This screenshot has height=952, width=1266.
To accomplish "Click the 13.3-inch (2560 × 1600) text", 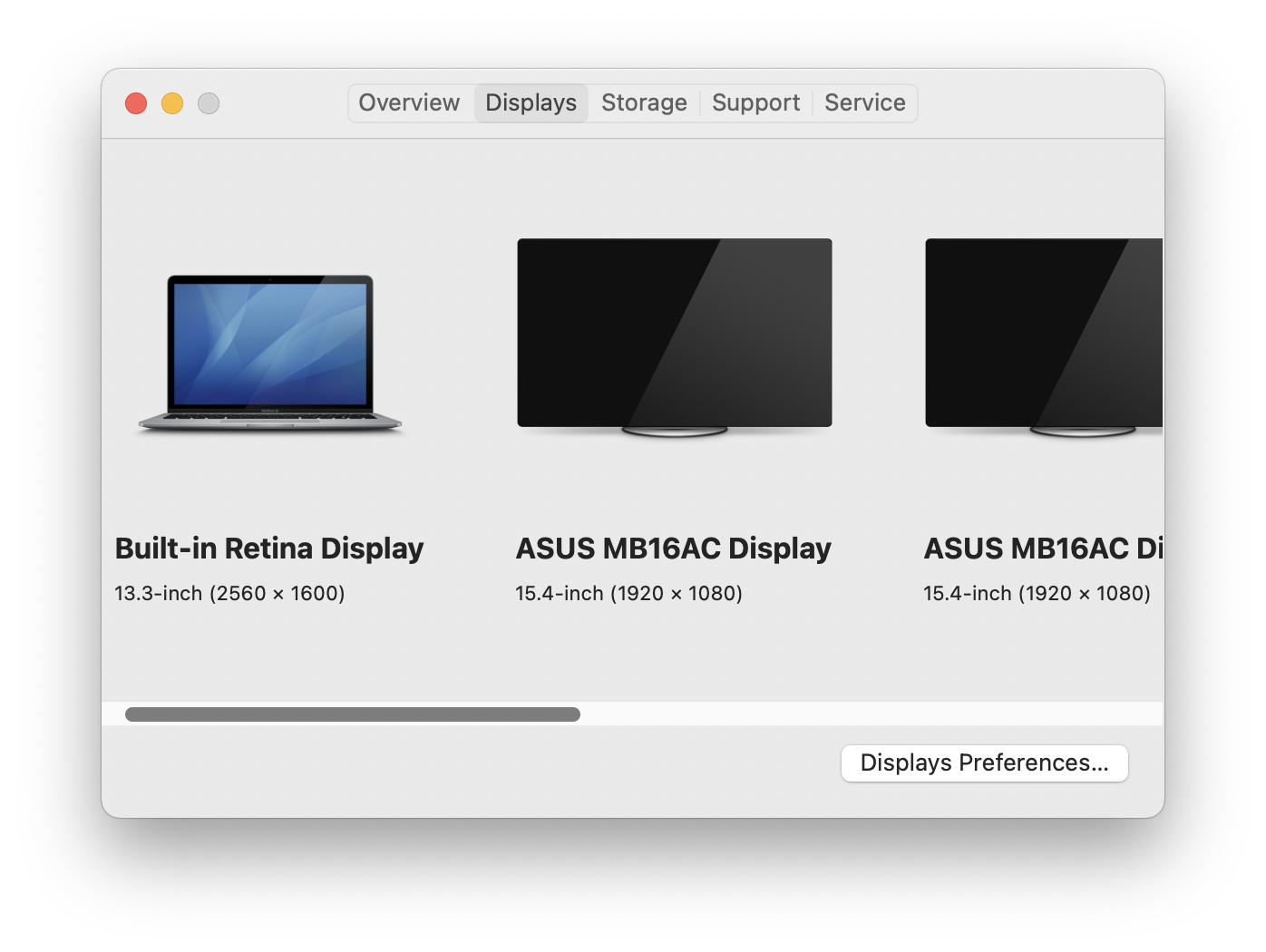I will 229,593.
